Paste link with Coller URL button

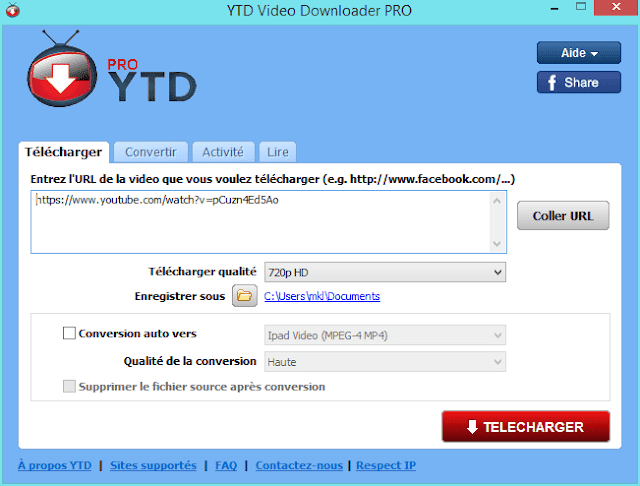point(563,215)
